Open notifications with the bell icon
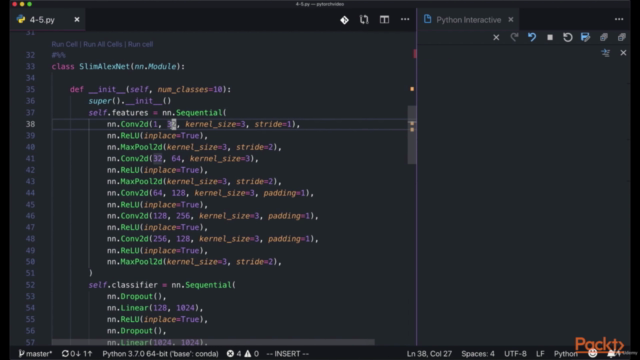This screenshot has width=640, height=360. [611, 353]
